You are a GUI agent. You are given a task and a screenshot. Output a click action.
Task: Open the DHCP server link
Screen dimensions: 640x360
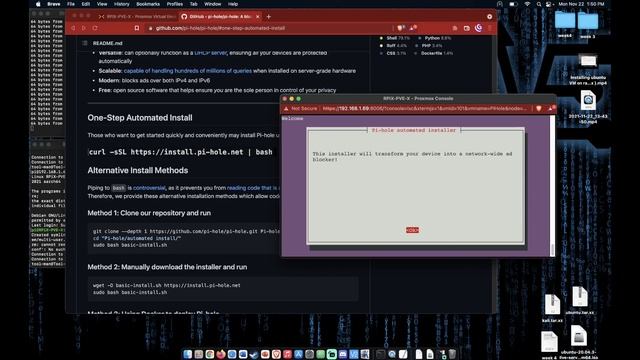(210, 53)
